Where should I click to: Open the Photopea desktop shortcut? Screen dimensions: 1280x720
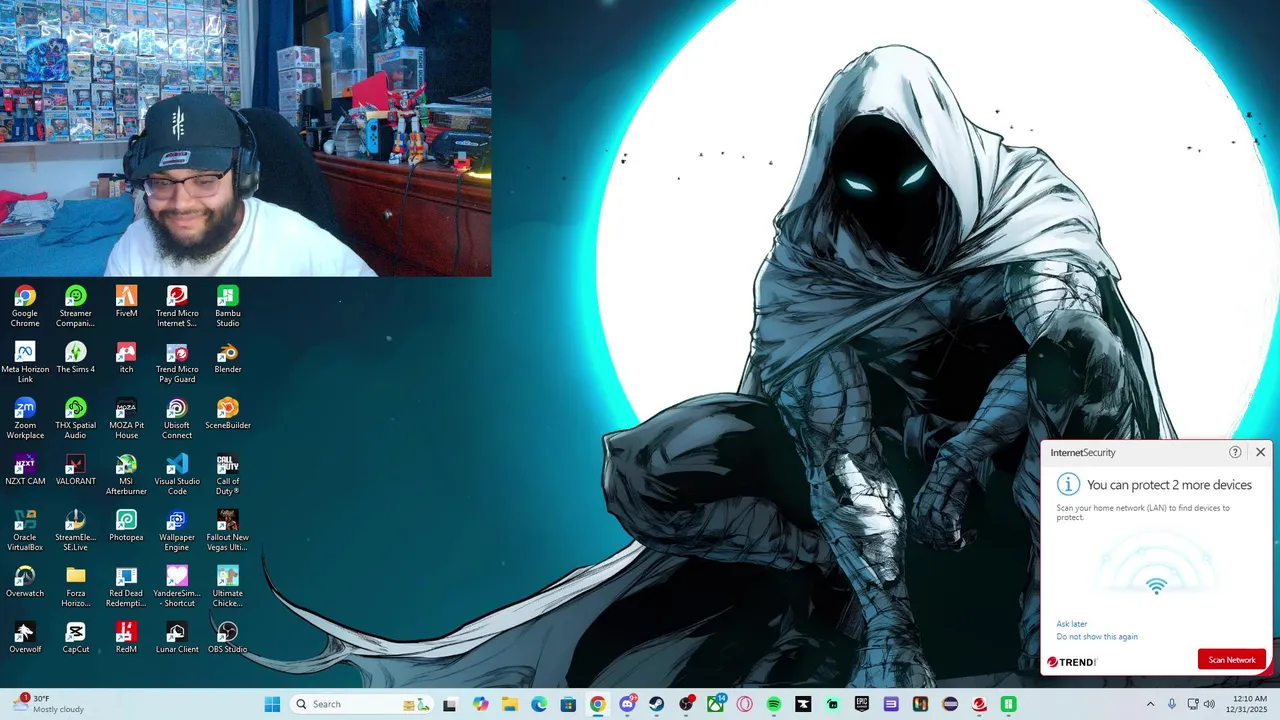point(126,525)
